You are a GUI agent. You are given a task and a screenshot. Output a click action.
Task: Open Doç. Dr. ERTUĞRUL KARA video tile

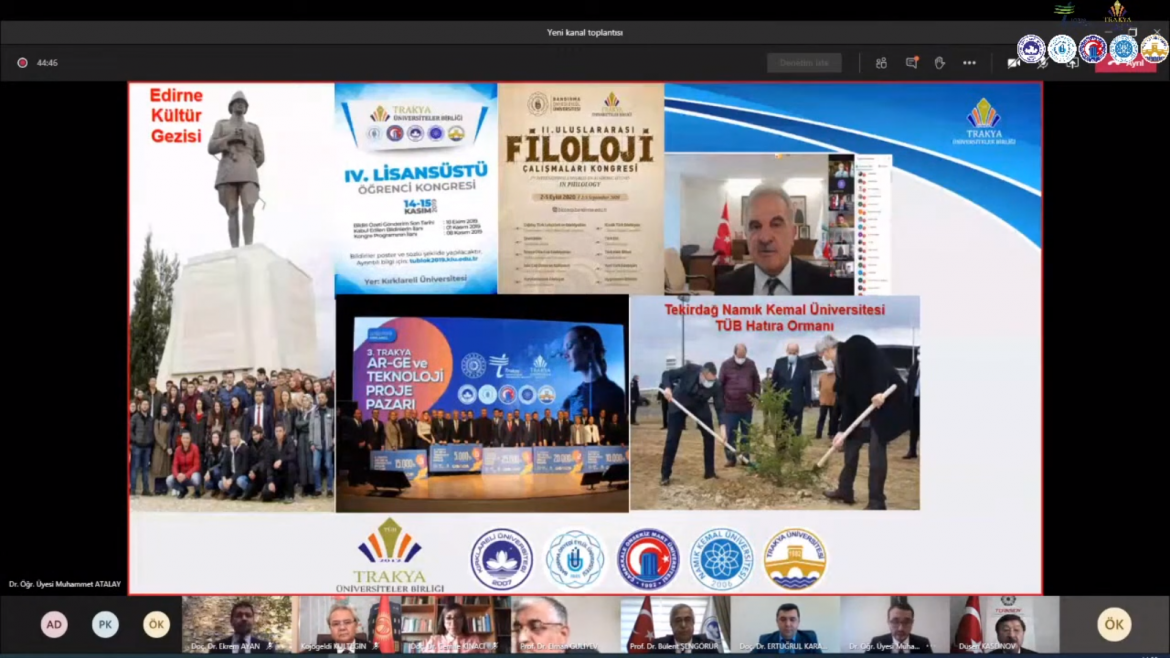pos(786,624)
